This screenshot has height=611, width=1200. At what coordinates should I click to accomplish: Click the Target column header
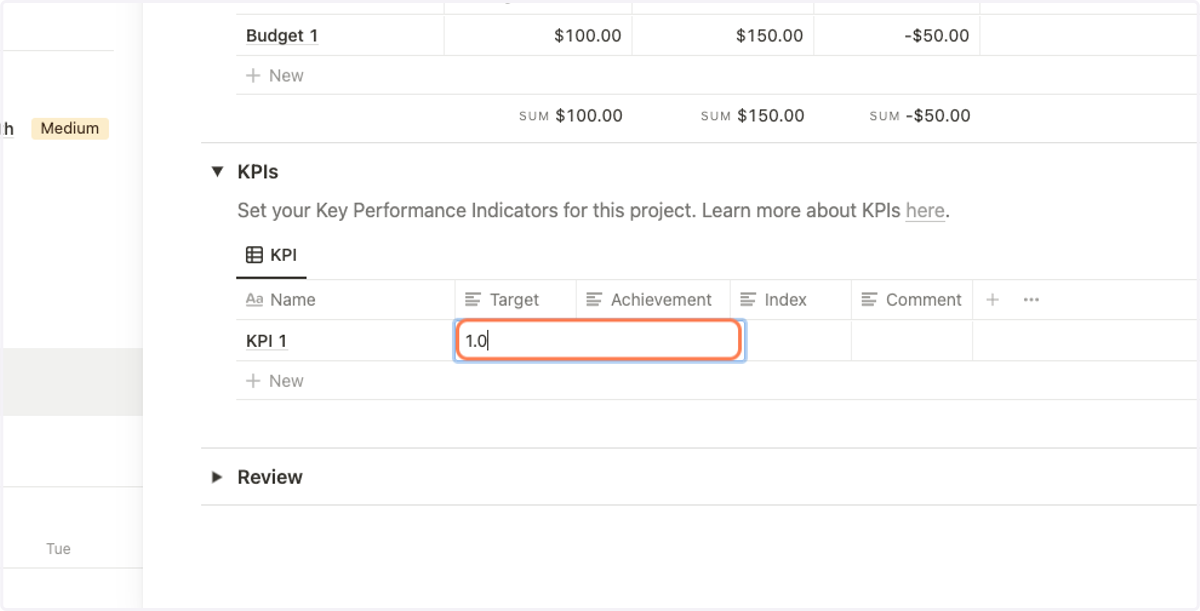point(515,300)
